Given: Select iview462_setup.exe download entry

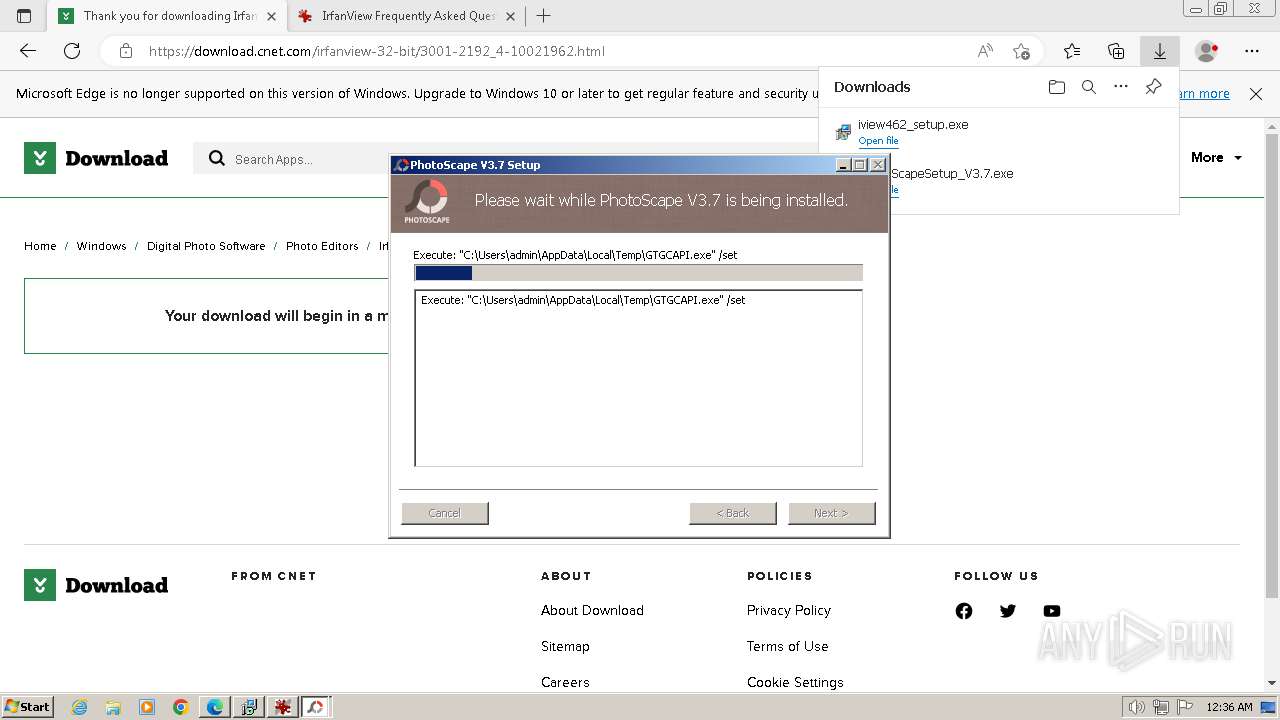Looking at the screenshot, I should coord(998,132).
